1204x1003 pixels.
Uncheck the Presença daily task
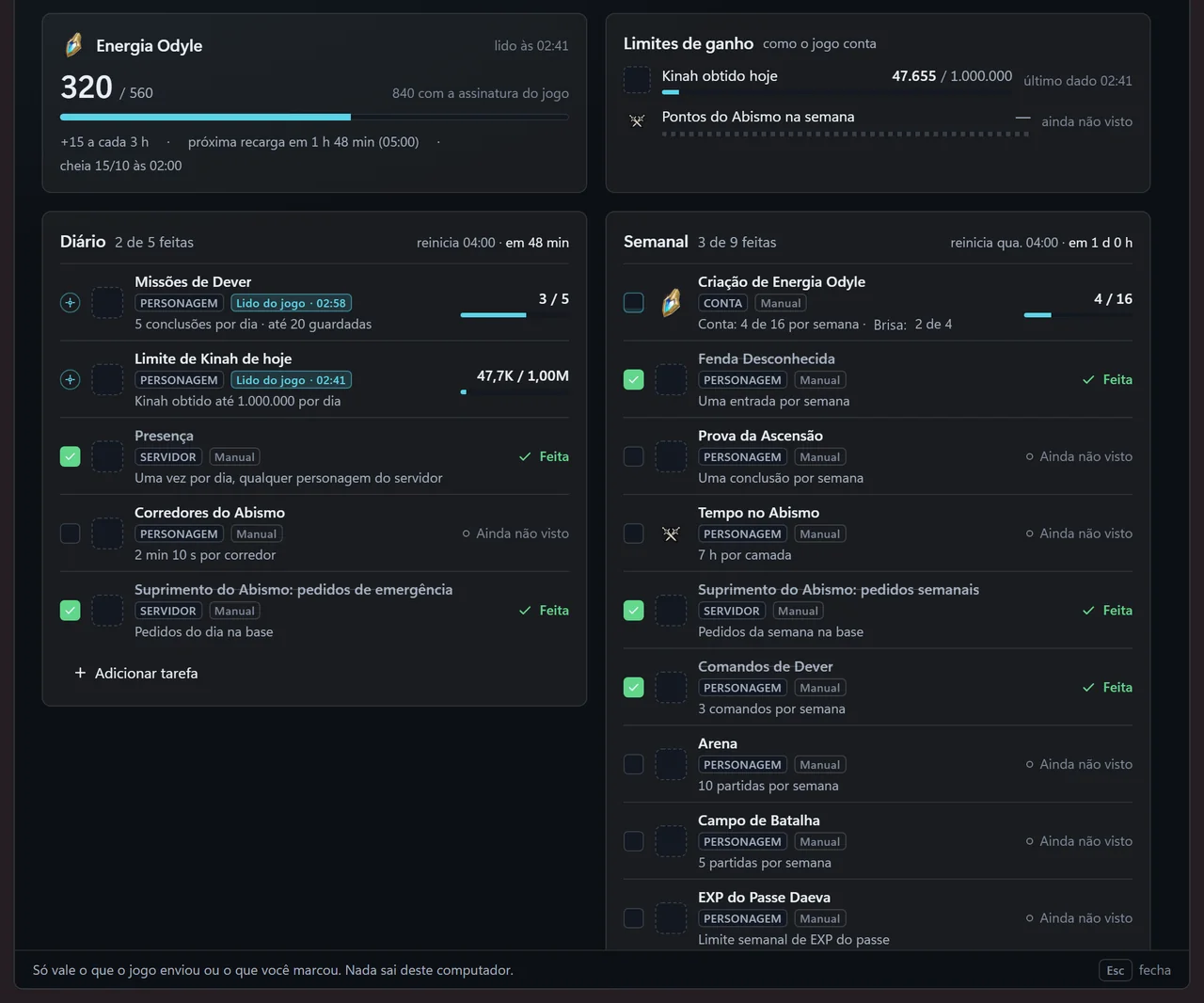pyautogui.click(x=70, y=456)
